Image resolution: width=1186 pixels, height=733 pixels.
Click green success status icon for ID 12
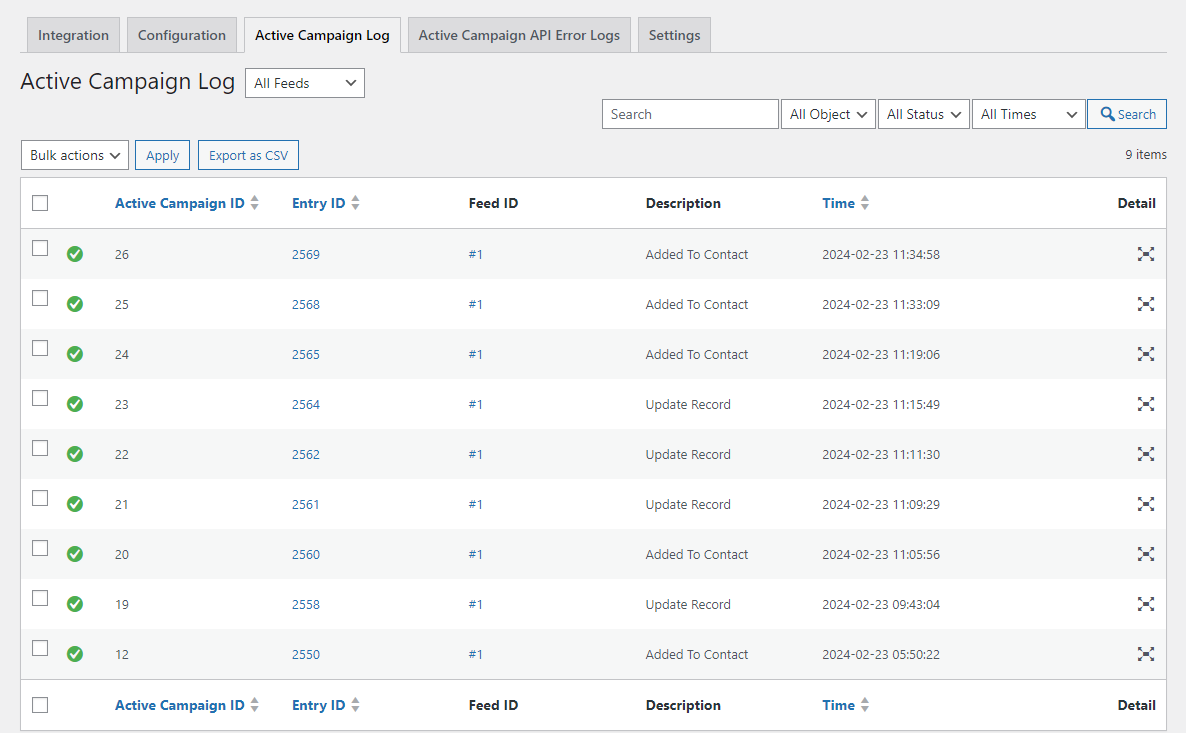tap(75, 654)
